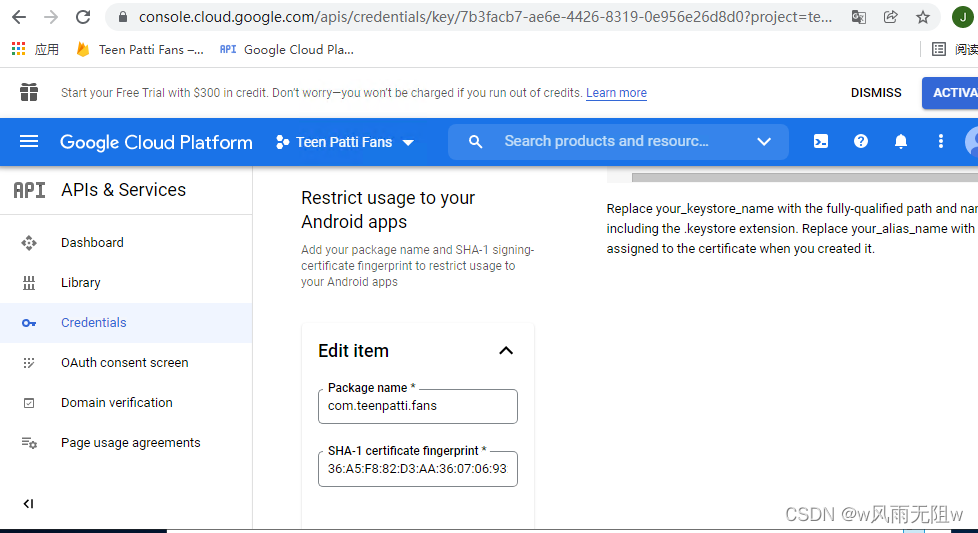The width and height of the screenshot is (978, 533).
Task: Open the three-dot settings menu
Action: tap(941, 142)
